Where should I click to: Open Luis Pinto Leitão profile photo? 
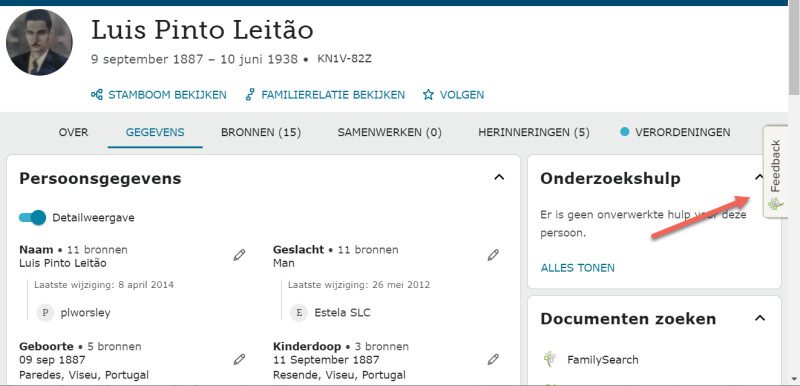pos(39,42)
